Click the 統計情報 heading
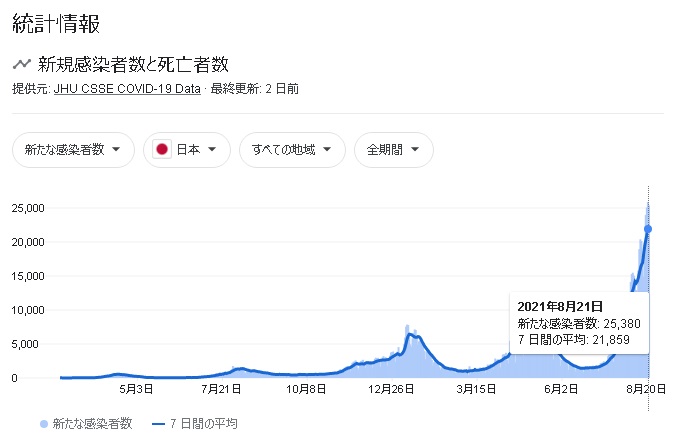 click(56, 23)
